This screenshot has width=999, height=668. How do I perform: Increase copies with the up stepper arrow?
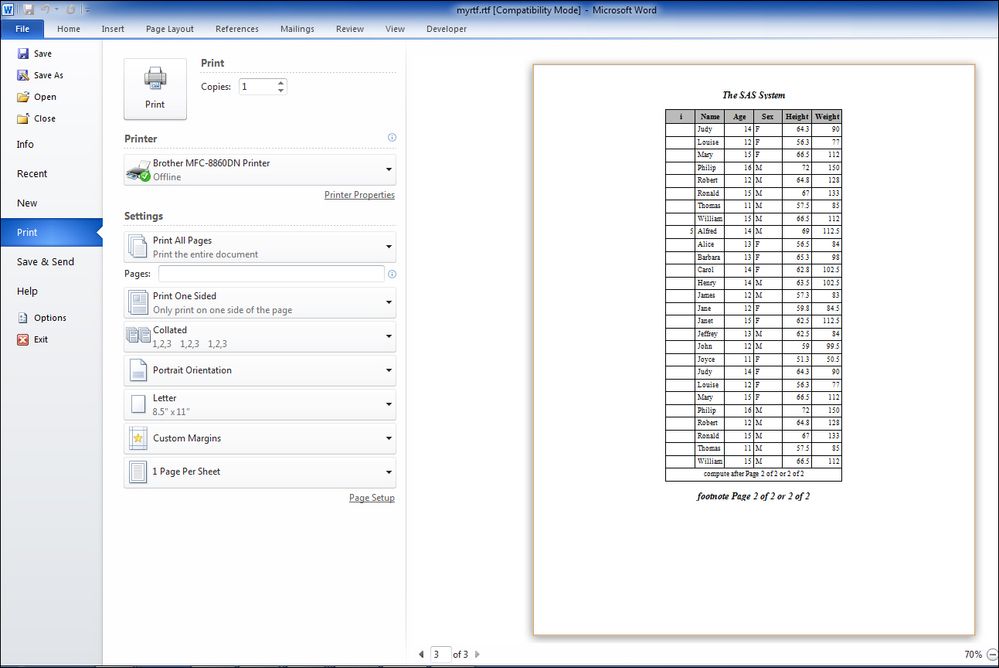click(281, 83)
